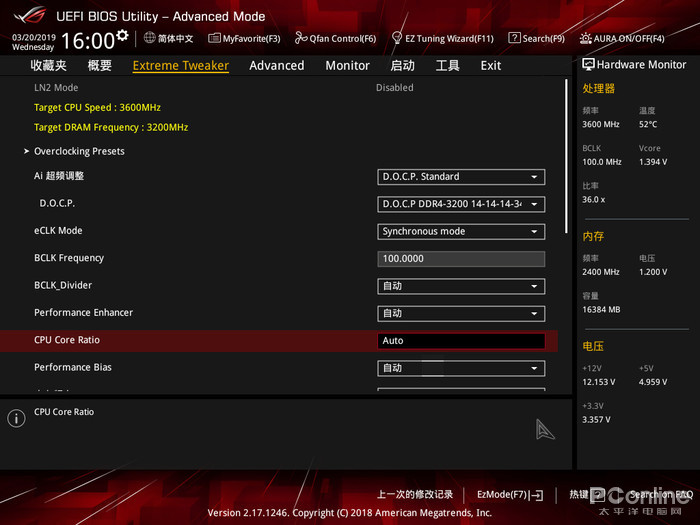This screenshot has height=525, width=700.
Task: Click the AURA light icon
Action: coord(585,38)
